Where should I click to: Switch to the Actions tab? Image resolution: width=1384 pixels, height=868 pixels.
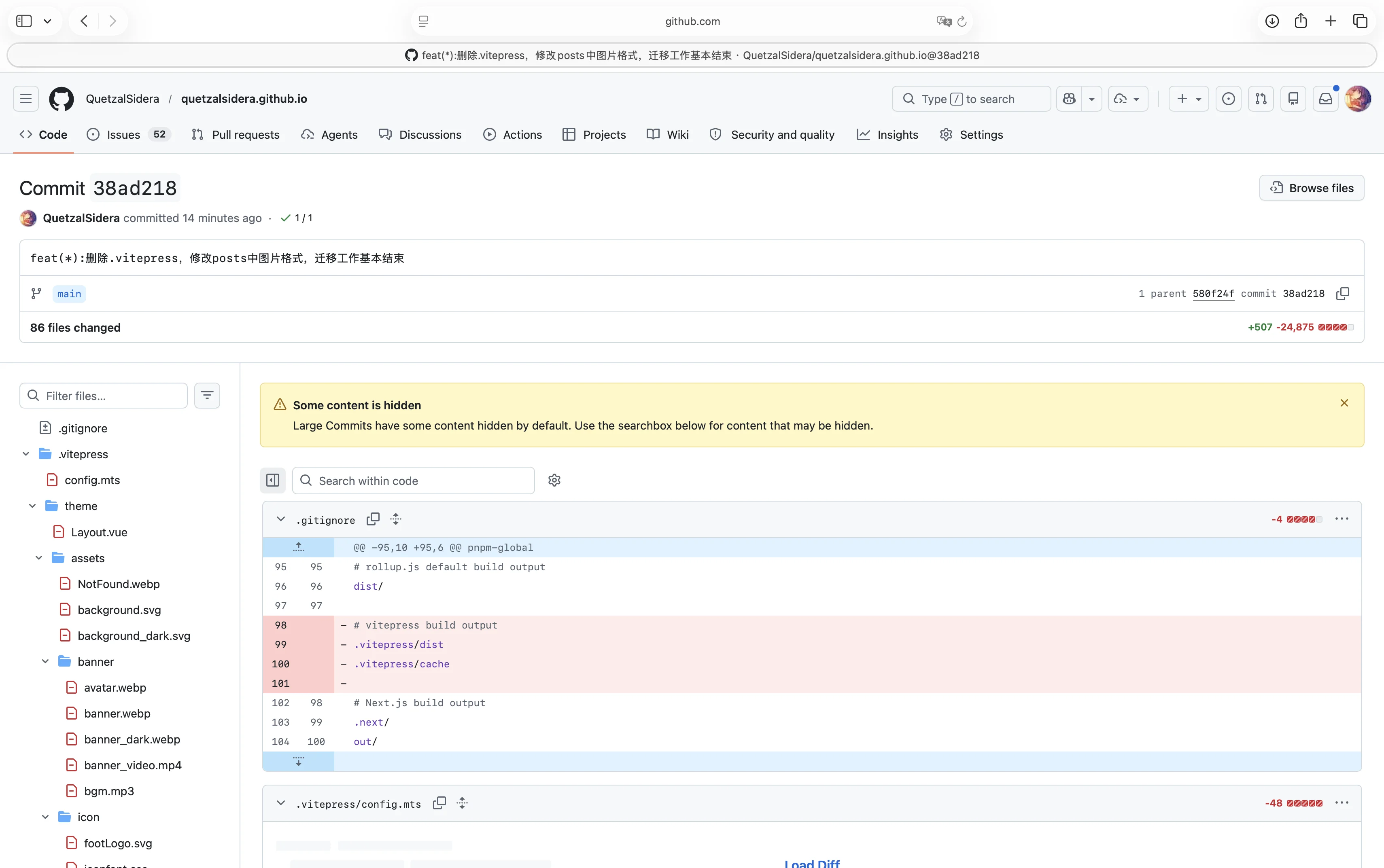[x=512, y=134]
